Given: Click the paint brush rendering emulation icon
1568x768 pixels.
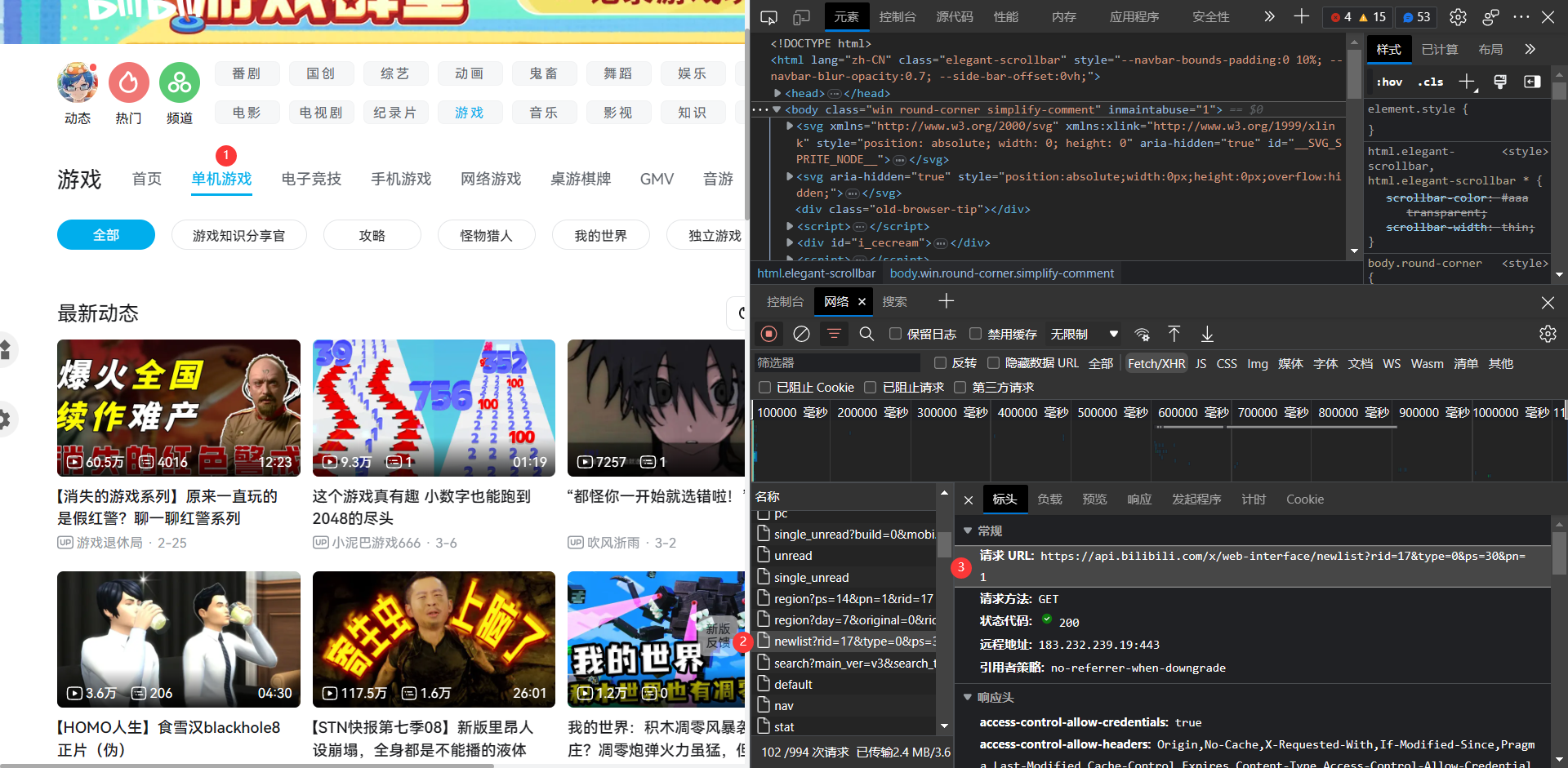Looking at the screenshot, I should tap(1500, 82).
